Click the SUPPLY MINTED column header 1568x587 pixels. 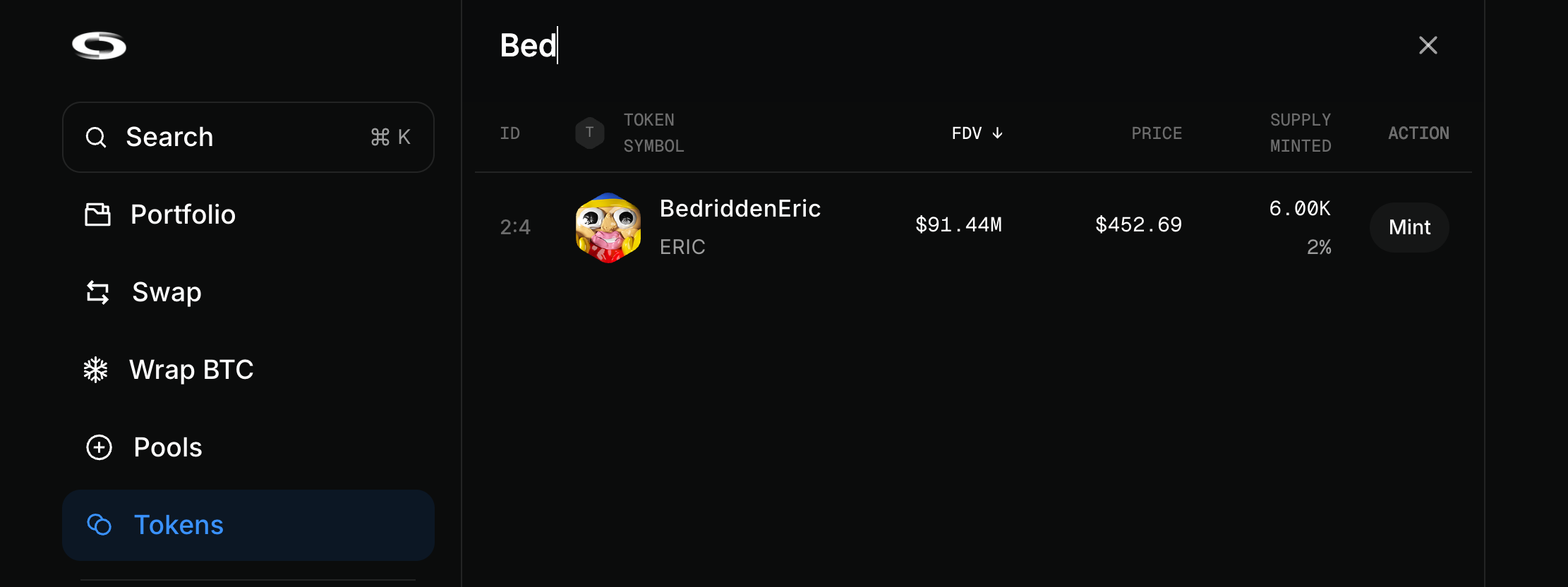1301,133
